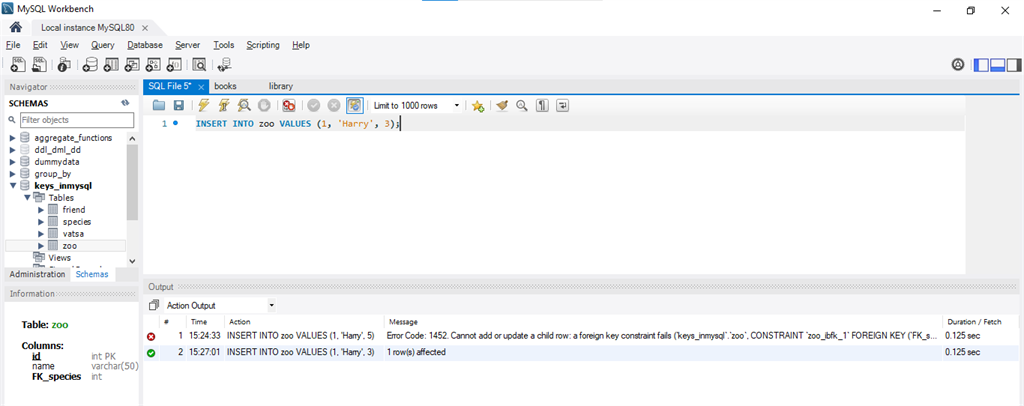Screen dimensions: 1024x406
Task: Open find panel magnifier icon
Action: pyautogui.click(x=522, y=105)
